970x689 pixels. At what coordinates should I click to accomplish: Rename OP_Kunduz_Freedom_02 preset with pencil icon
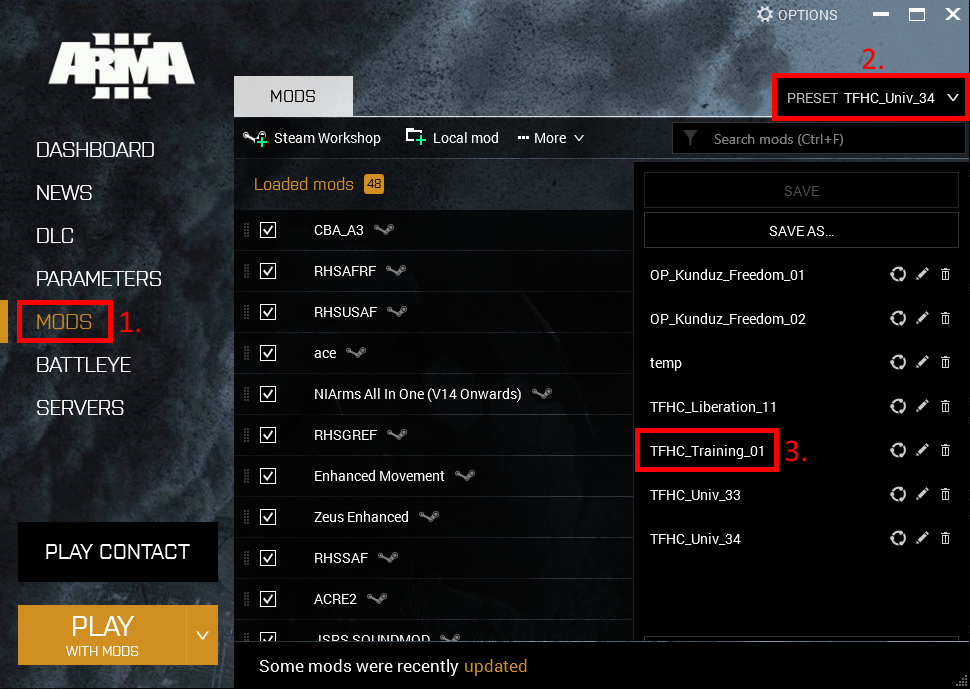pyautogui.click(x=922, y=318)
